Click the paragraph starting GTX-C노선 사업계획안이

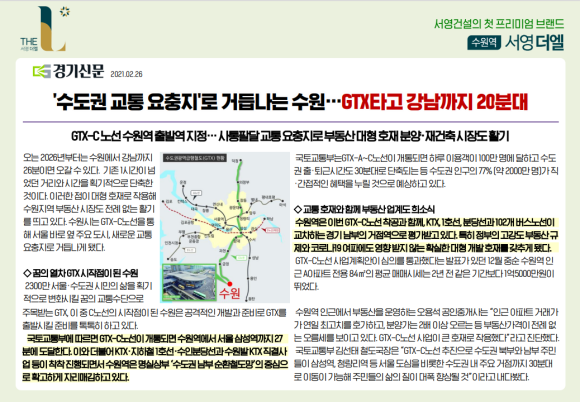click(x=425, y=274)
